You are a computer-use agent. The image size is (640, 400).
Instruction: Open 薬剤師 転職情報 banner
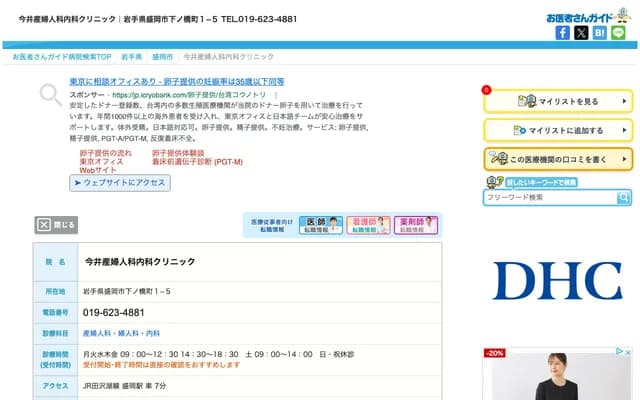(416, 225)
